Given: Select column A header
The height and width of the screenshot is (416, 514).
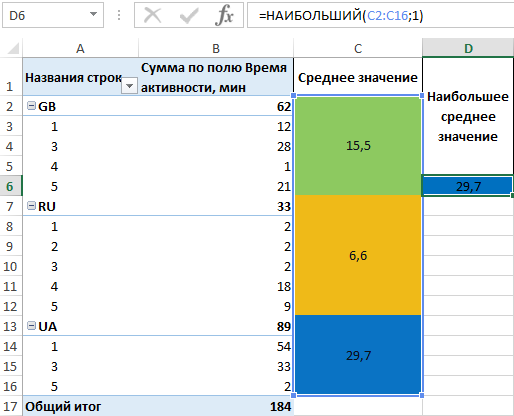Looking at the screenshot, I should pyautogui.click(x=80, y=49).
